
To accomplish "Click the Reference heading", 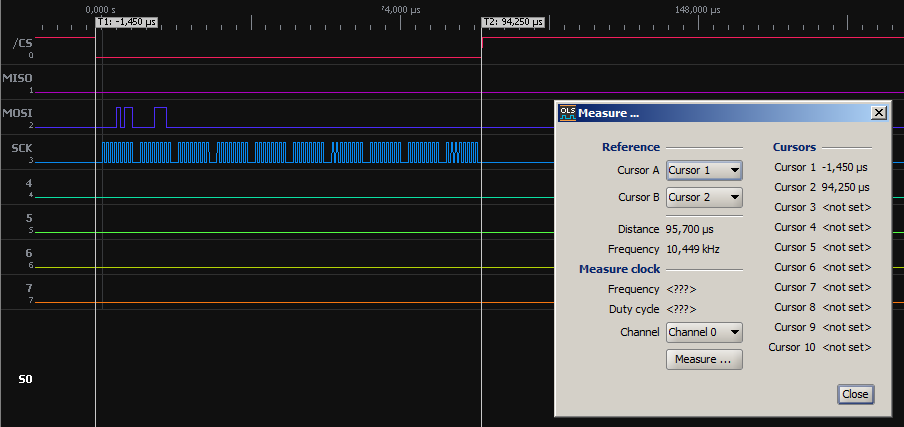I will 631,147.
